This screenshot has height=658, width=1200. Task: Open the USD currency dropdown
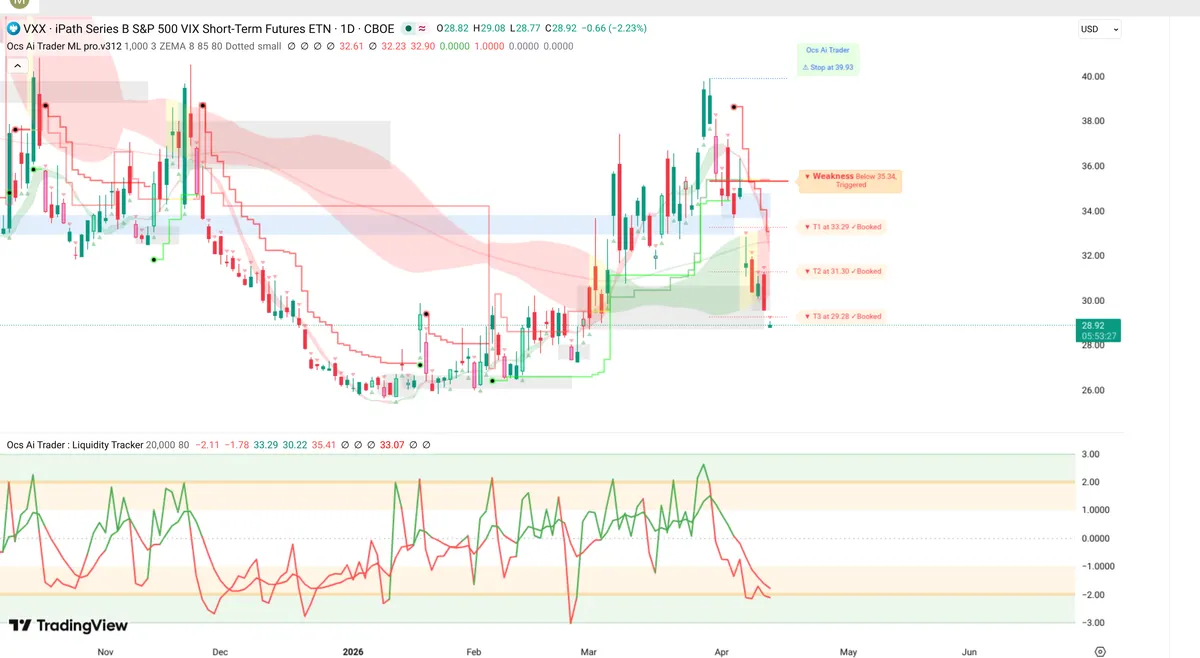click(x=1099, y=30)
